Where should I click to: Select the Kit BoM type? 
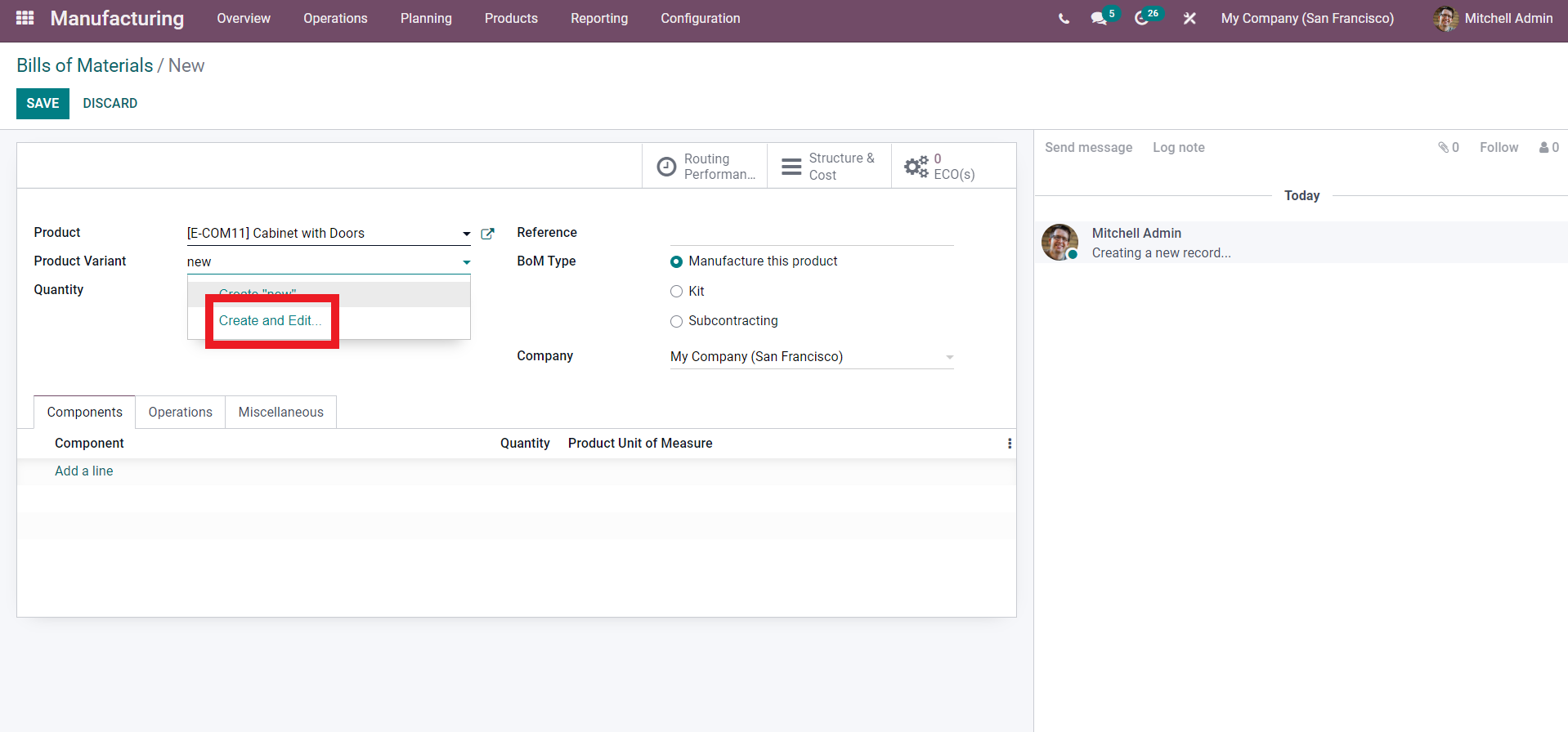pyautogui.click(x=676, y=292)
